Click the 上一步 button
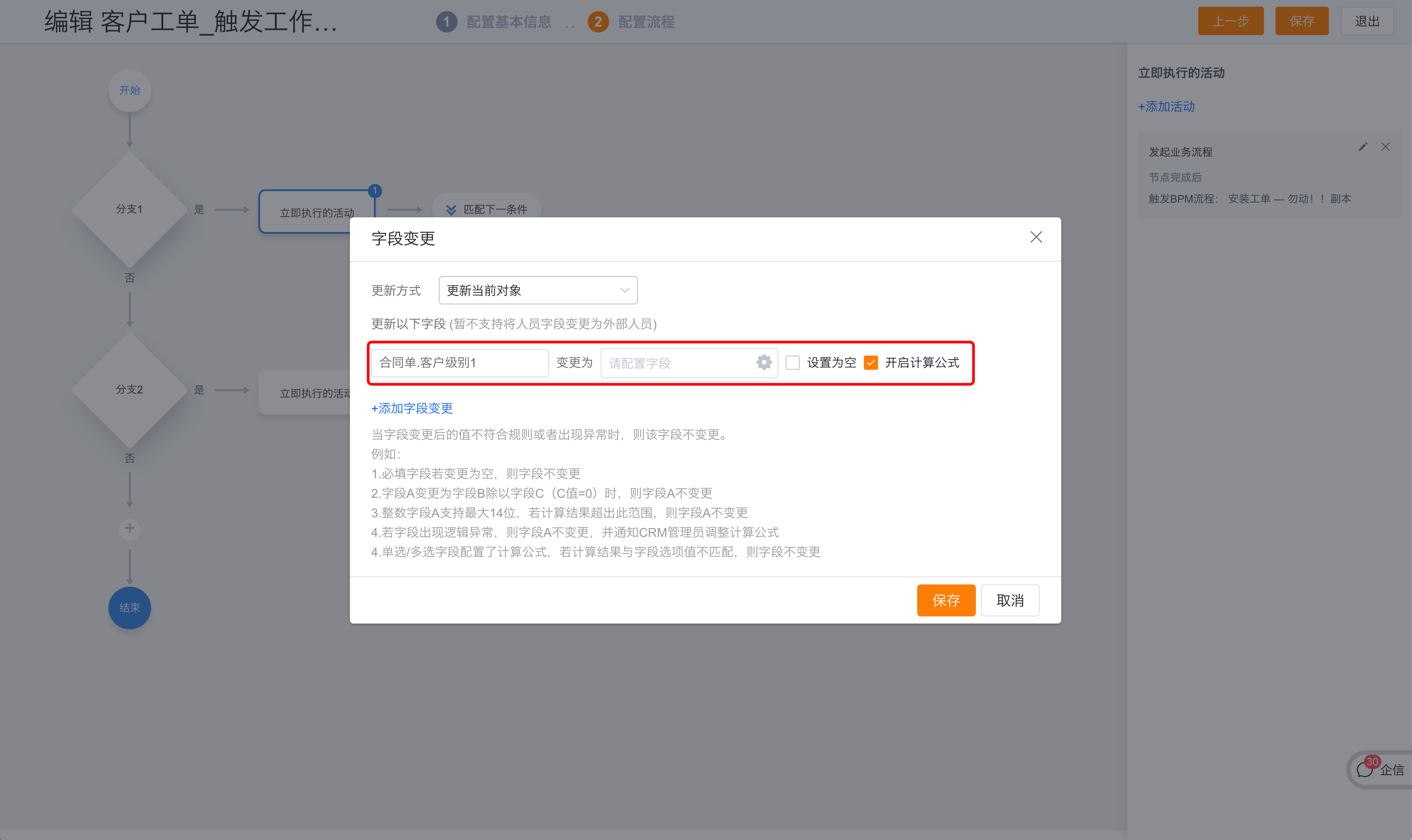This screenshot has width=1412, height=840. 1230,21
